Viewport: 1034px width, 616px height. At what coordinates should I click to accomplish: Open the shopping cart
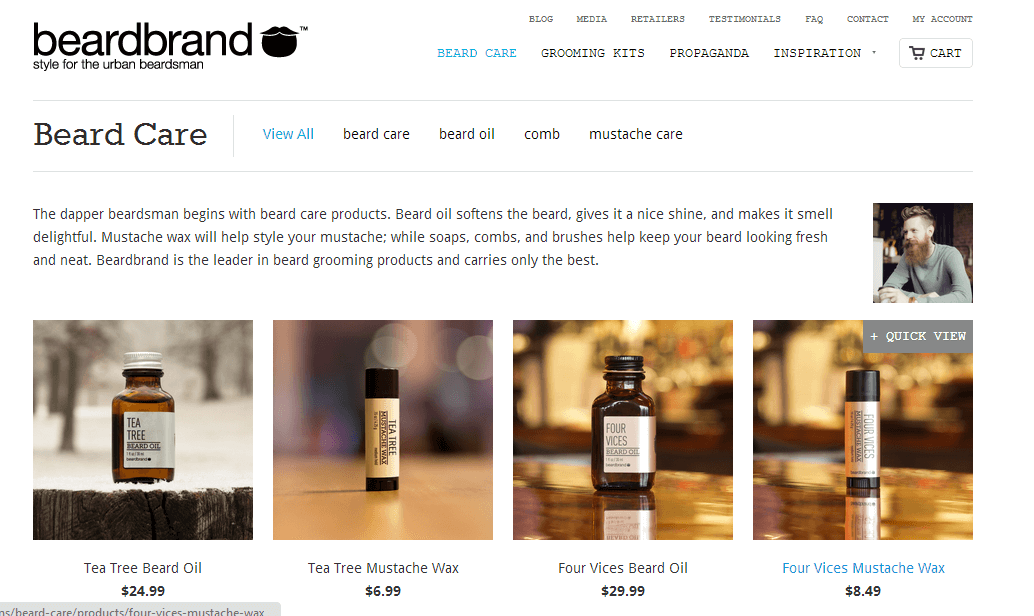[x=935, y=53]
